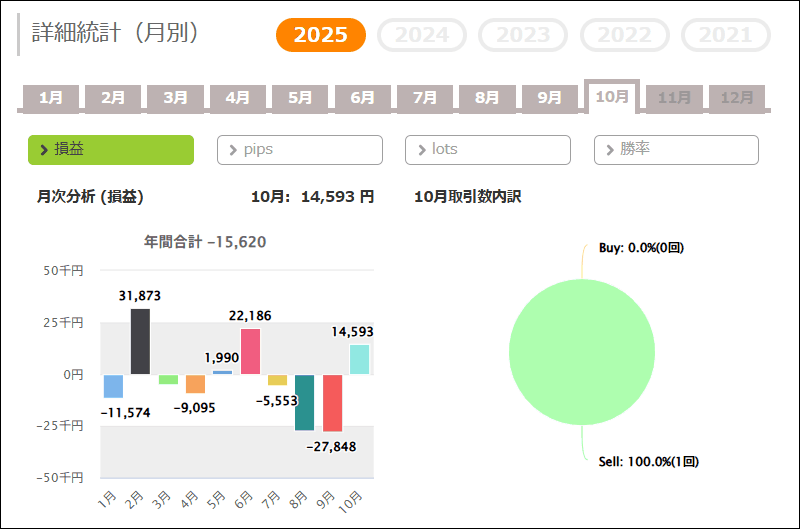Switch to the 6月 tab
Screen dimensions: 800x529
[363, 98]
